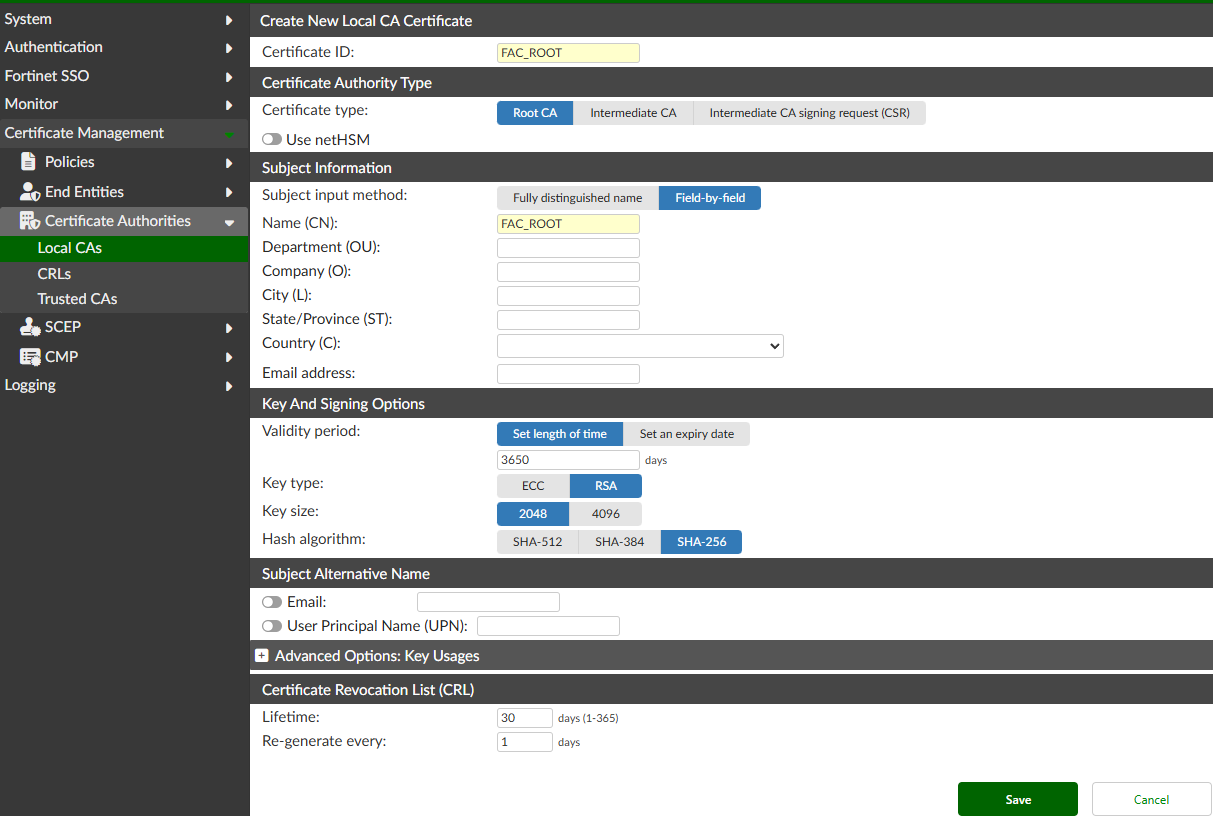
Task: Select Root CA certificate type
Action: 535,113
